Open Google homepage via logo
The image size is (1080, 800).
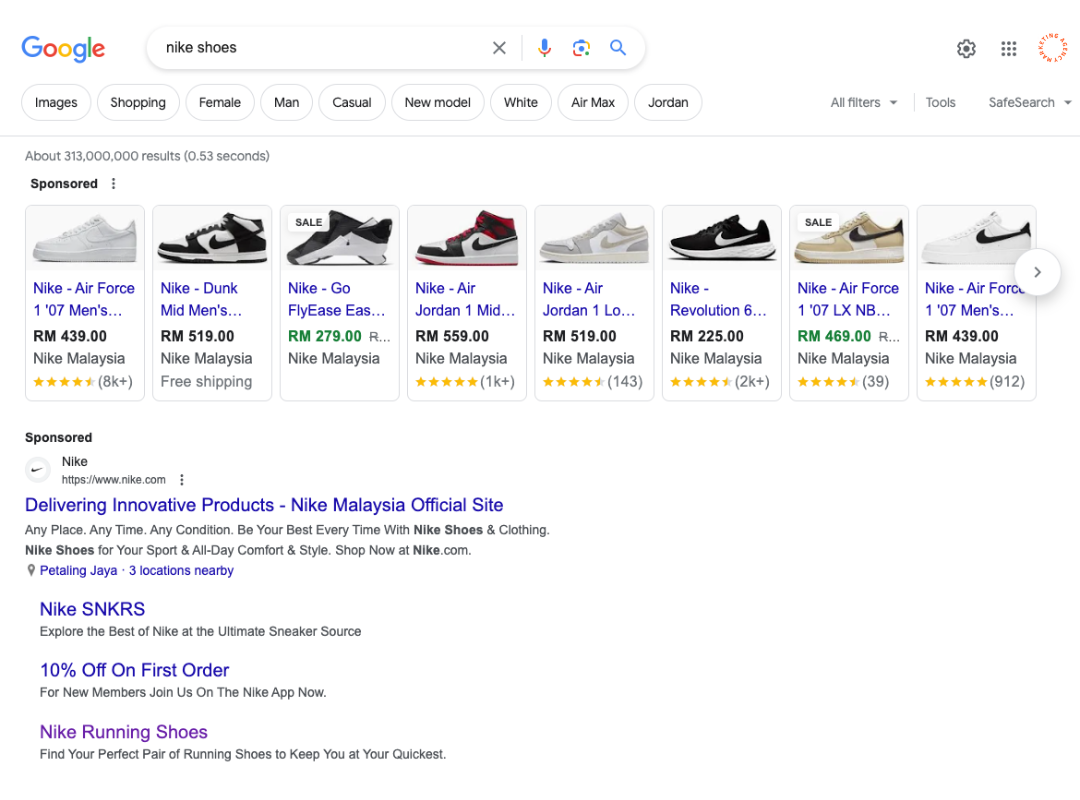pyautogui.click(x=63, y=48)
